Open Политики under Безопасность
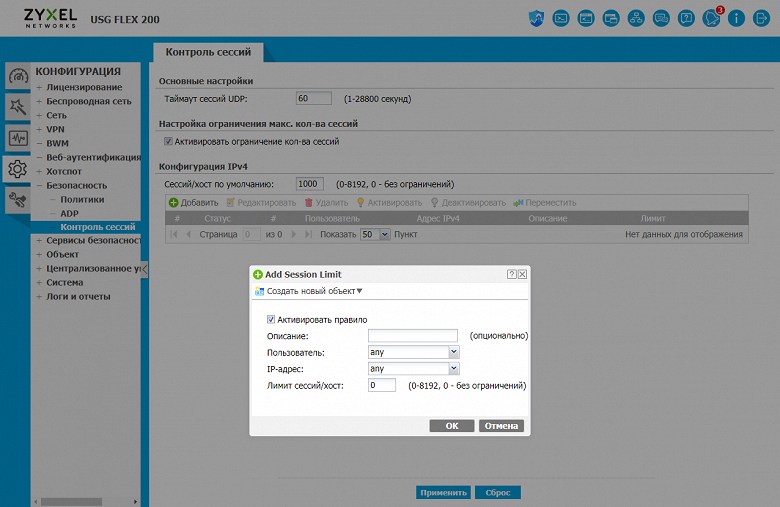The image size is (780, 507). 82,199
